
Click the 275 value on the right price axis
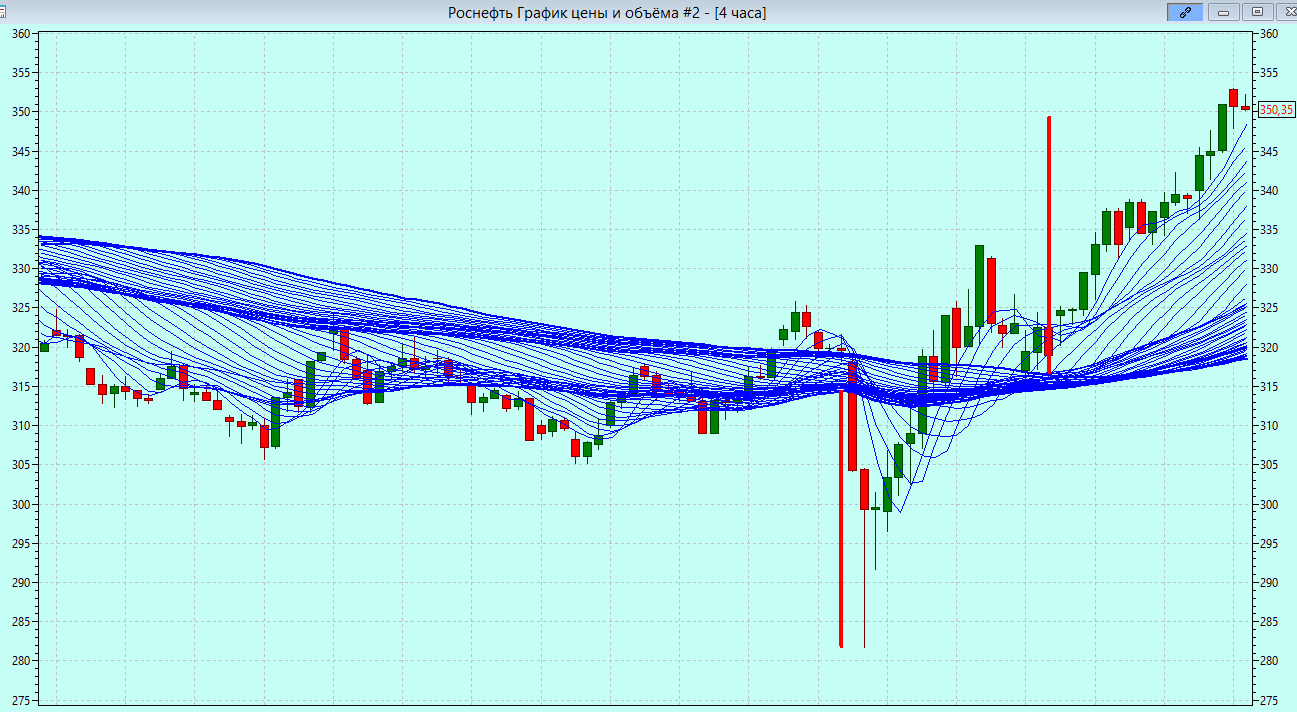[1270, 700]
